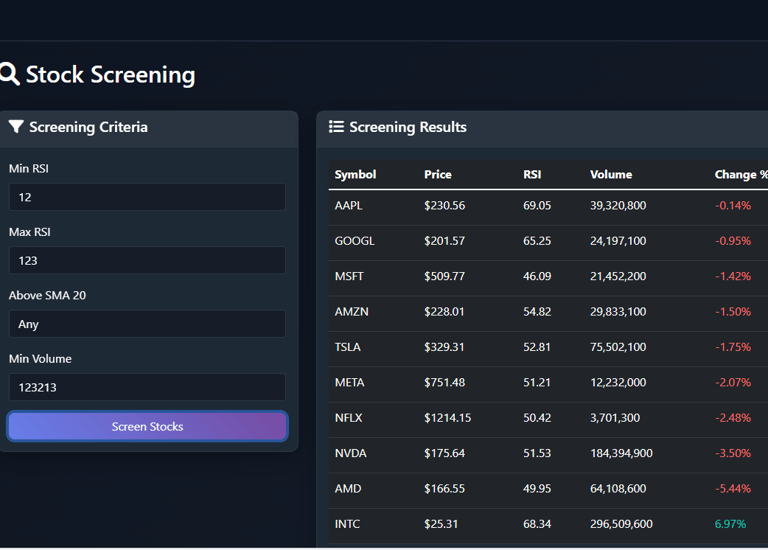Click the NVDA symbol cell
The width and height of the screenshot is (768, 550).
(351, 453)
